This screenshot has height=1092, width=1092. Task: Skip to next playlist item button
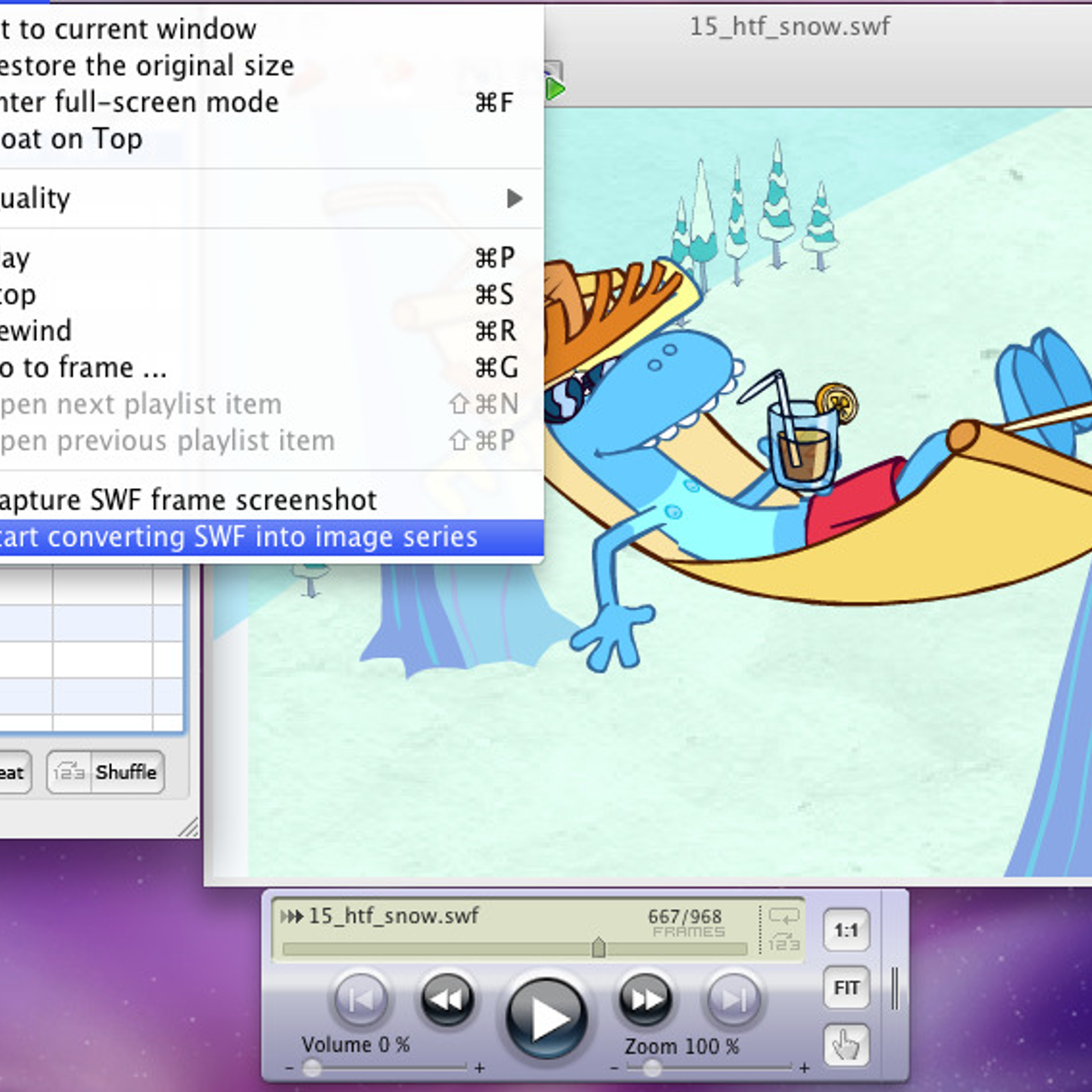pos(734,1000)
